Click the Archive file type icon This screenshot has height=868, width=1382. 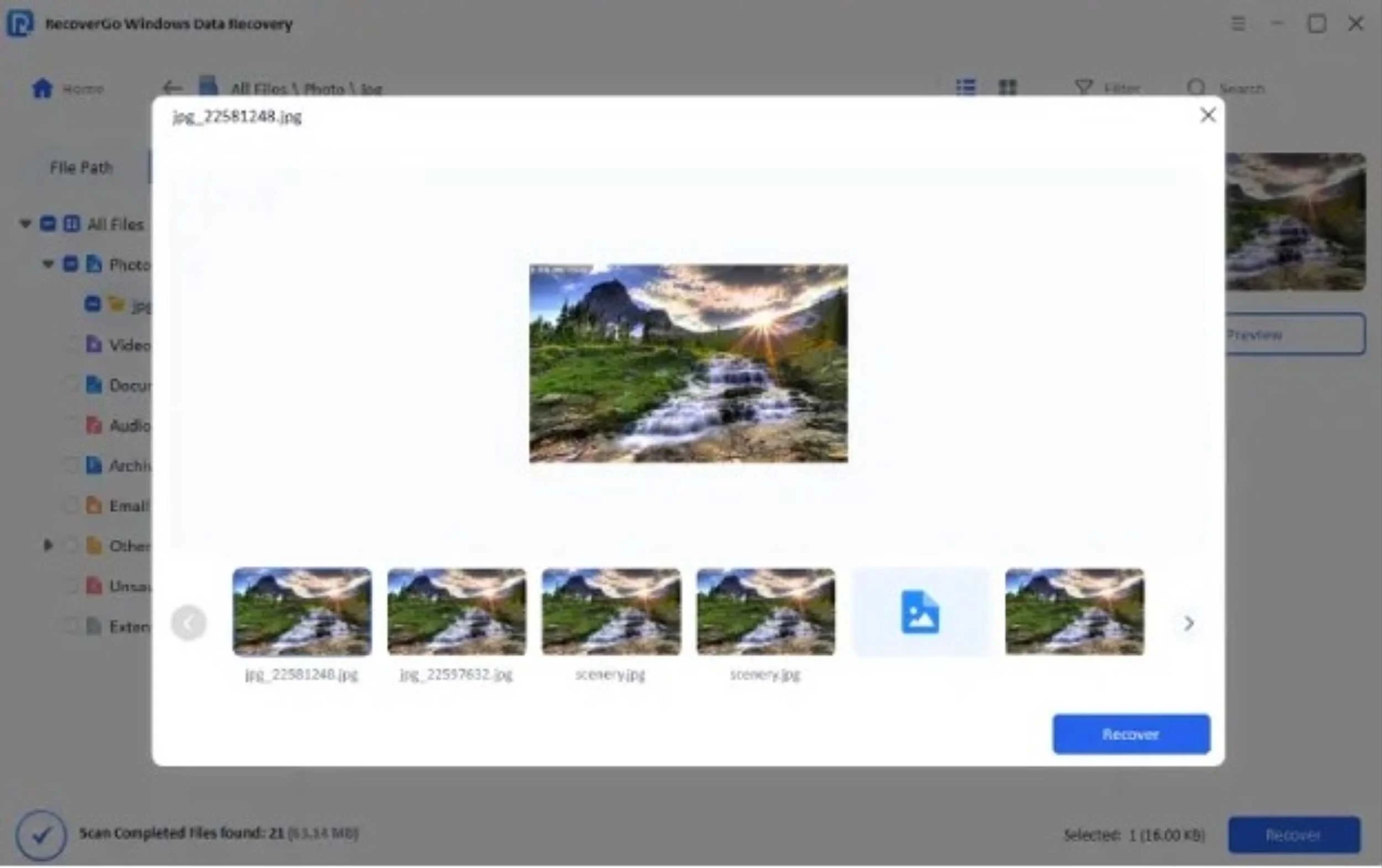coord(93,465)
